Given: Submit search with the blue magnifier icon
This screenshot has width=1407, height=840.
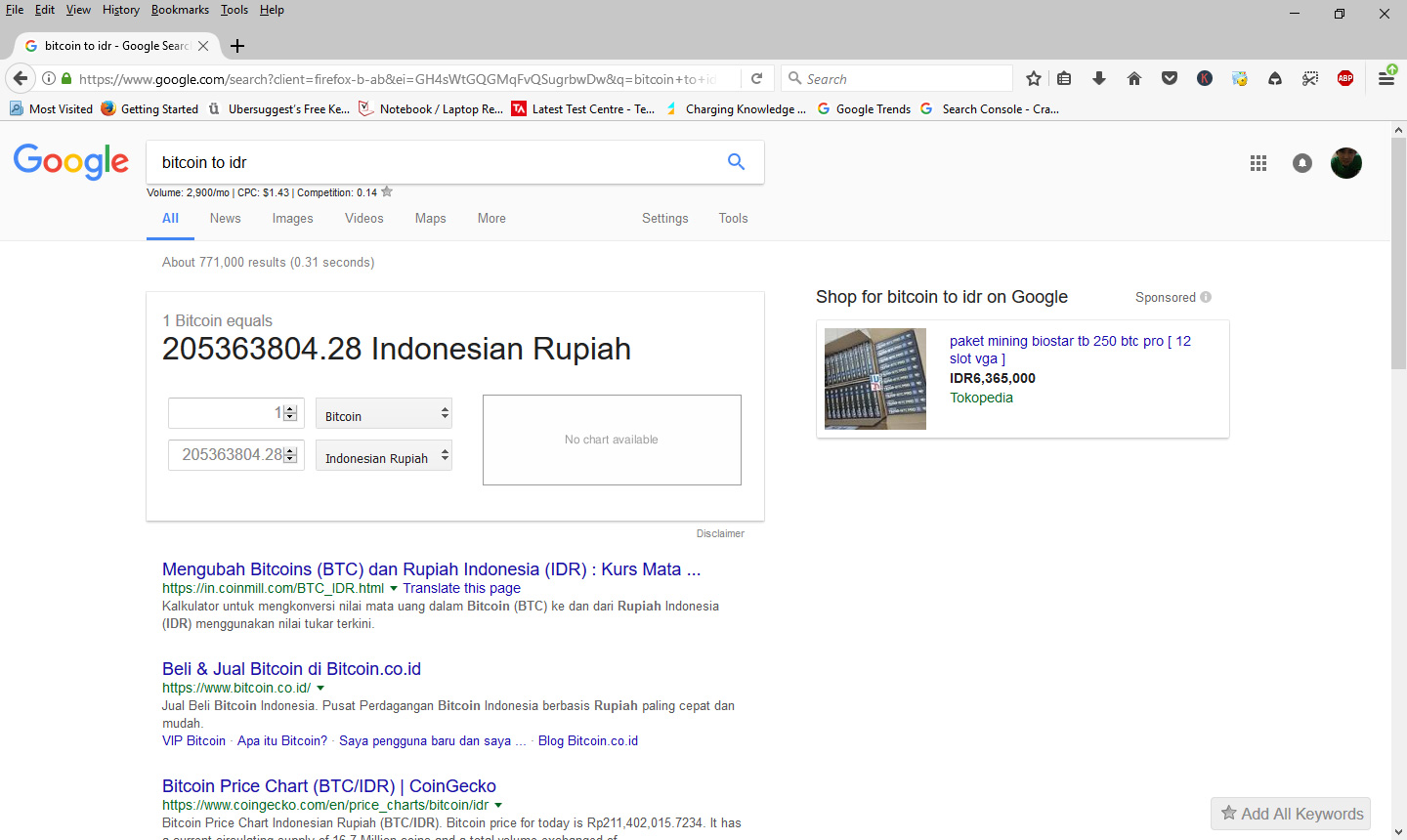Looking at the screenshot, I should (x=736, y=162).
